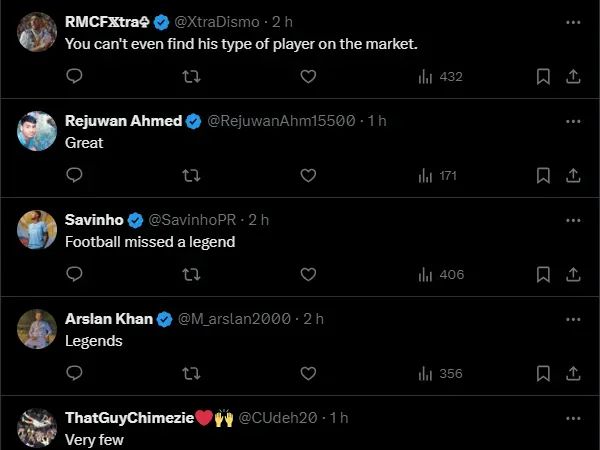Click ThatGuyChimezie's profile avatar
Screen dimensions: 600x450
37,427
